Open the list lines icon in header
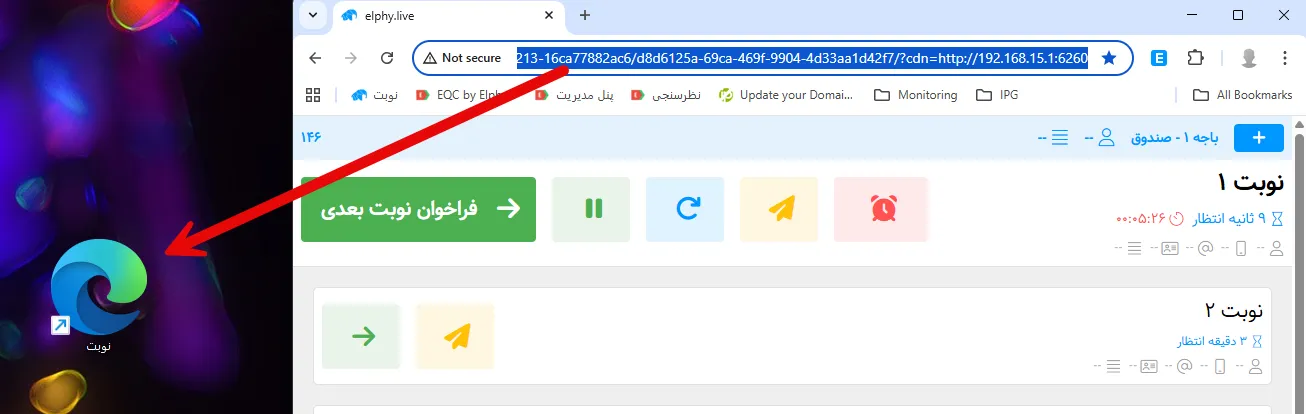The height and width of the screenshot is (414, 1306). click(1060, 138)
